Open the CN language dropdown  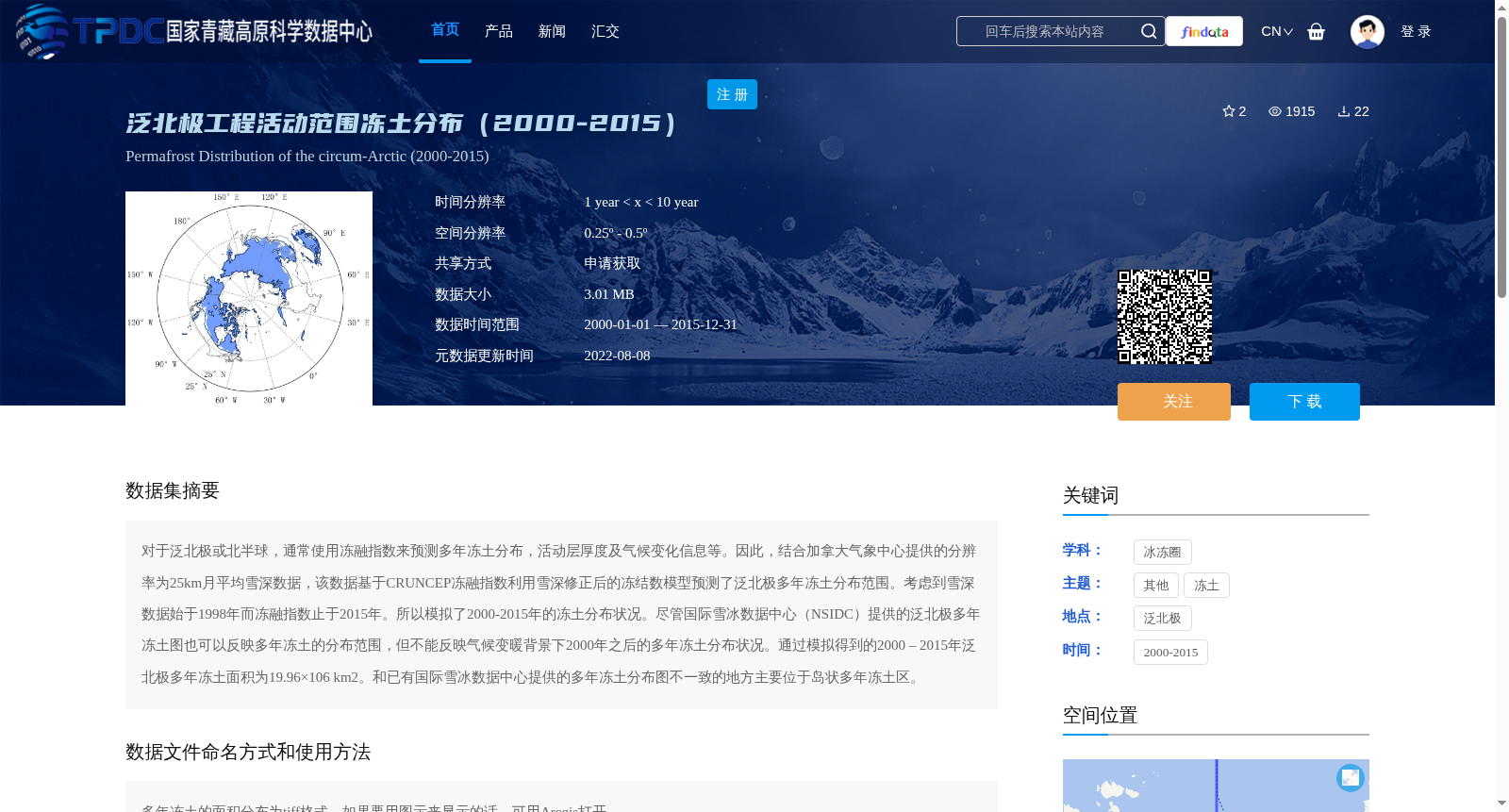click(x=1277, y=31)
